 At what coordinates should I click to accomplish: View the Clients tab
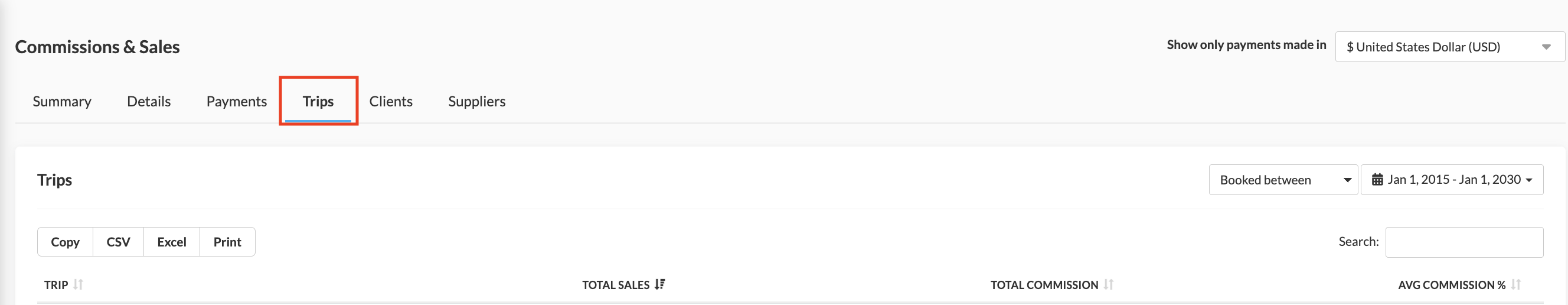[x=391, y=101]
